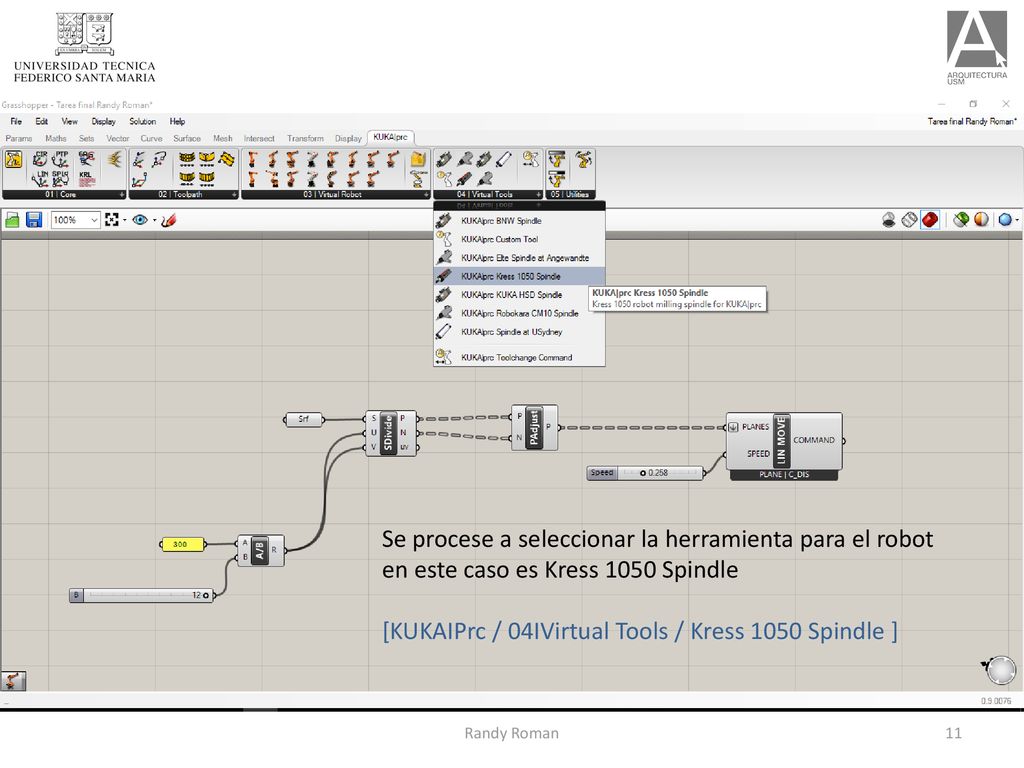Open the Help menu

coord(178,121)
